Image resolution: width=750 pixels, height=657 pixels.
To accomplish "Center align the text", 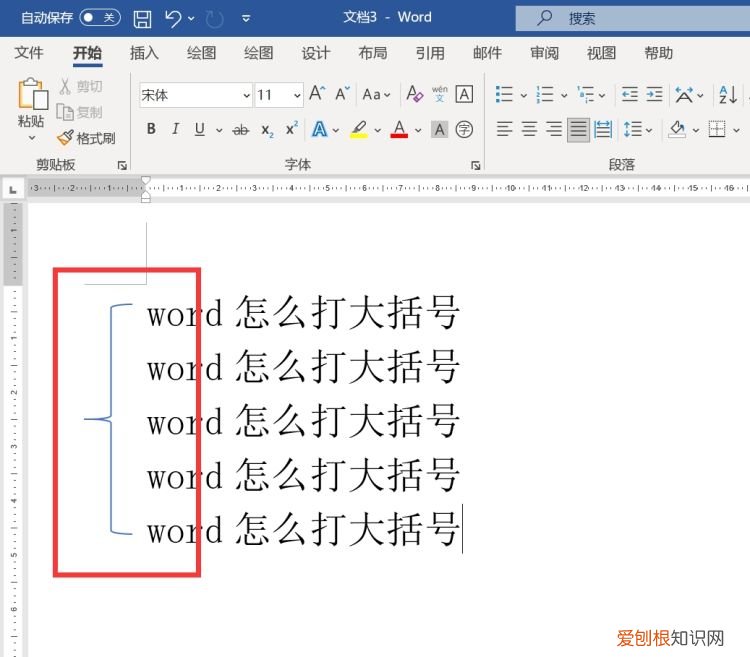I will pos(529,129).
